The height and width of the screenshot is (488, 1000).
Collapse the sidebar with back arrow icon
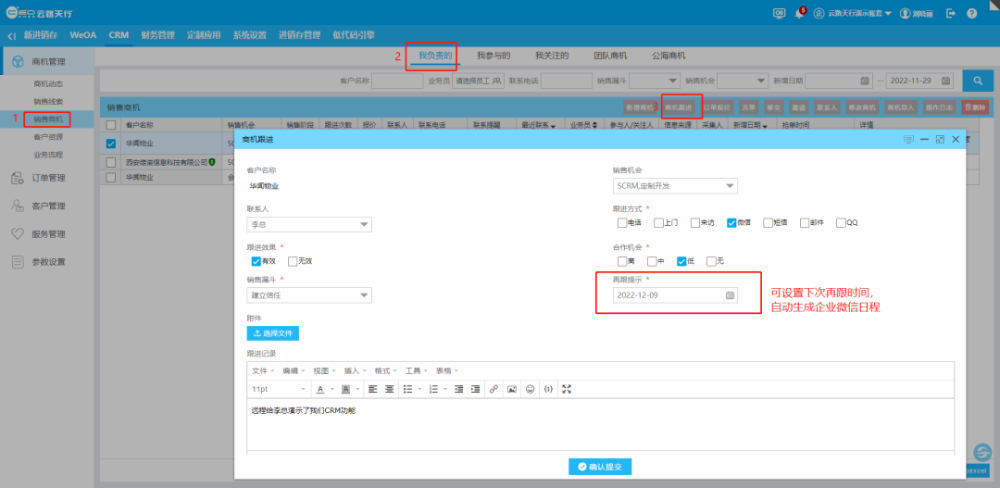[11, 36]
